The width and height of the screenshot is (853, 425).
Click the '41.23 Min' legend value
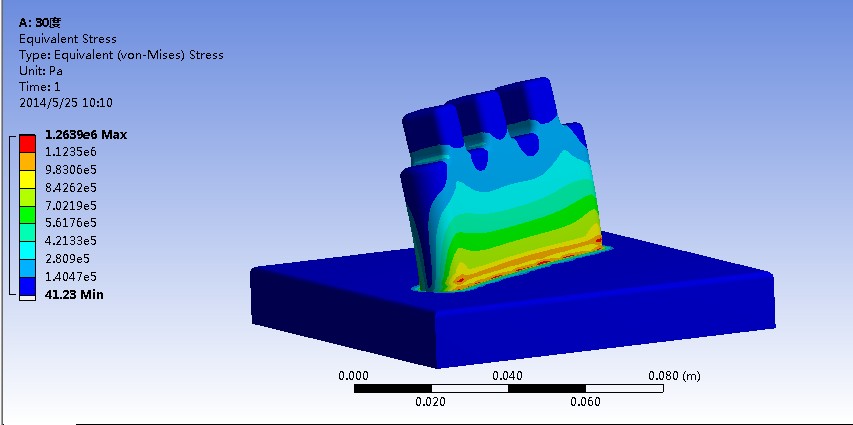pos(74,295)
